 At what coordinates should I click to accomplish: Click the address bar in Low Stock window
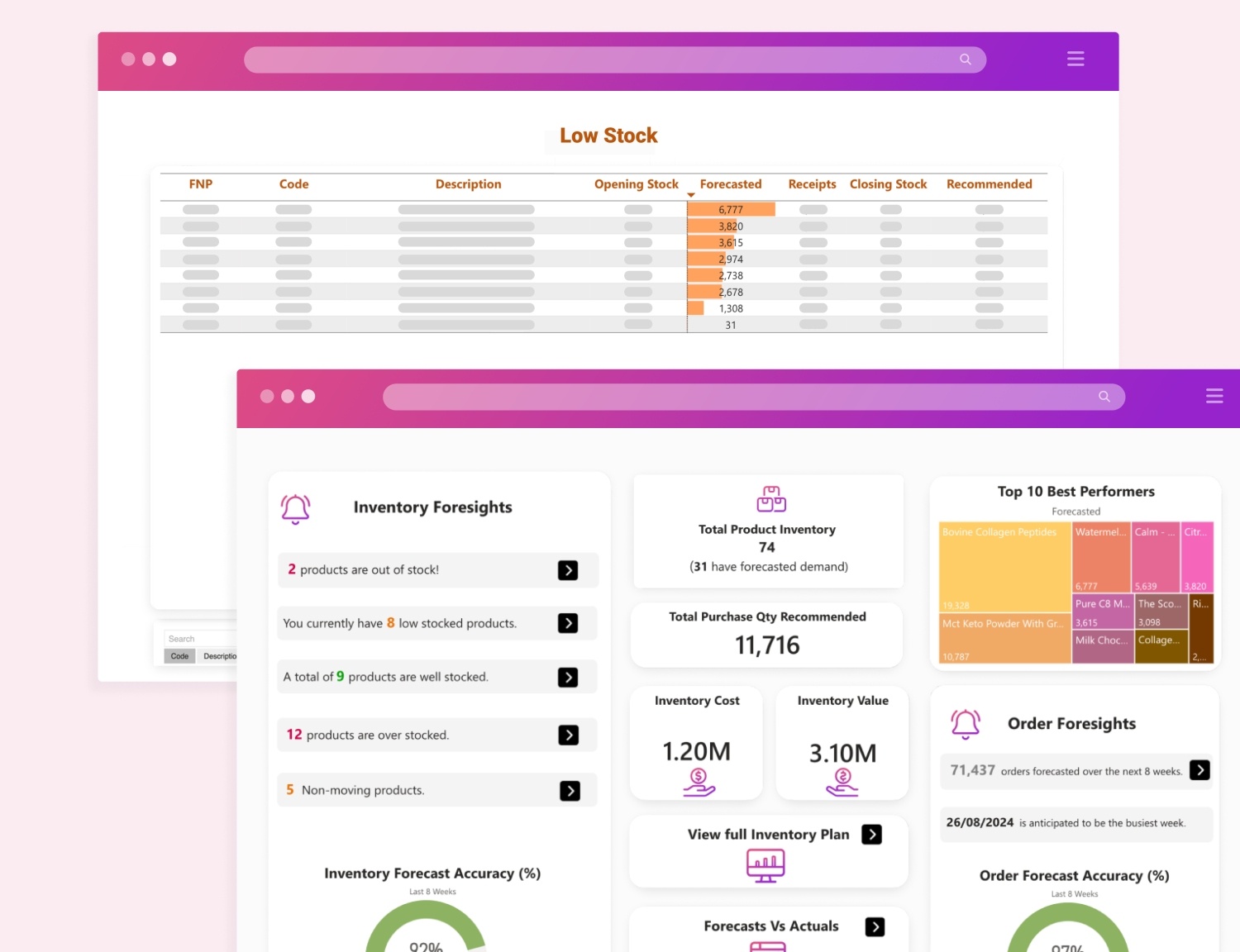(x=615, y=59)
